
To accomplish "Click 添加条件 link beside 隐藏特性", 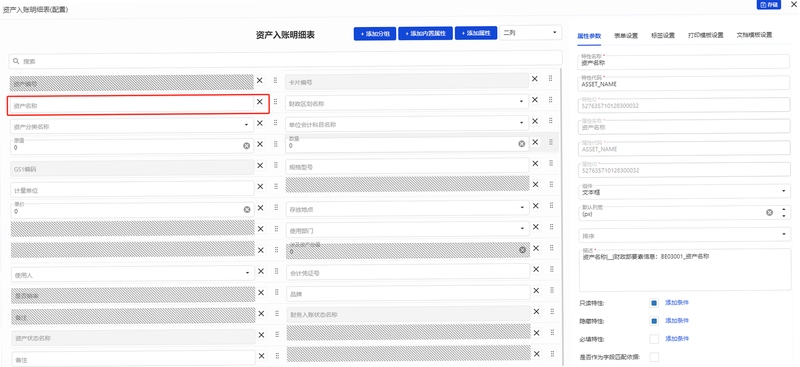I will (677, 321).
